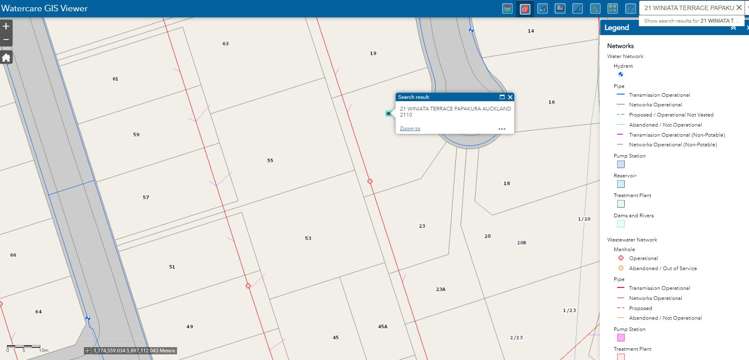The image size is (749, 360).
Task: Click parcel number 57 on the map
Action: [146, 197]
